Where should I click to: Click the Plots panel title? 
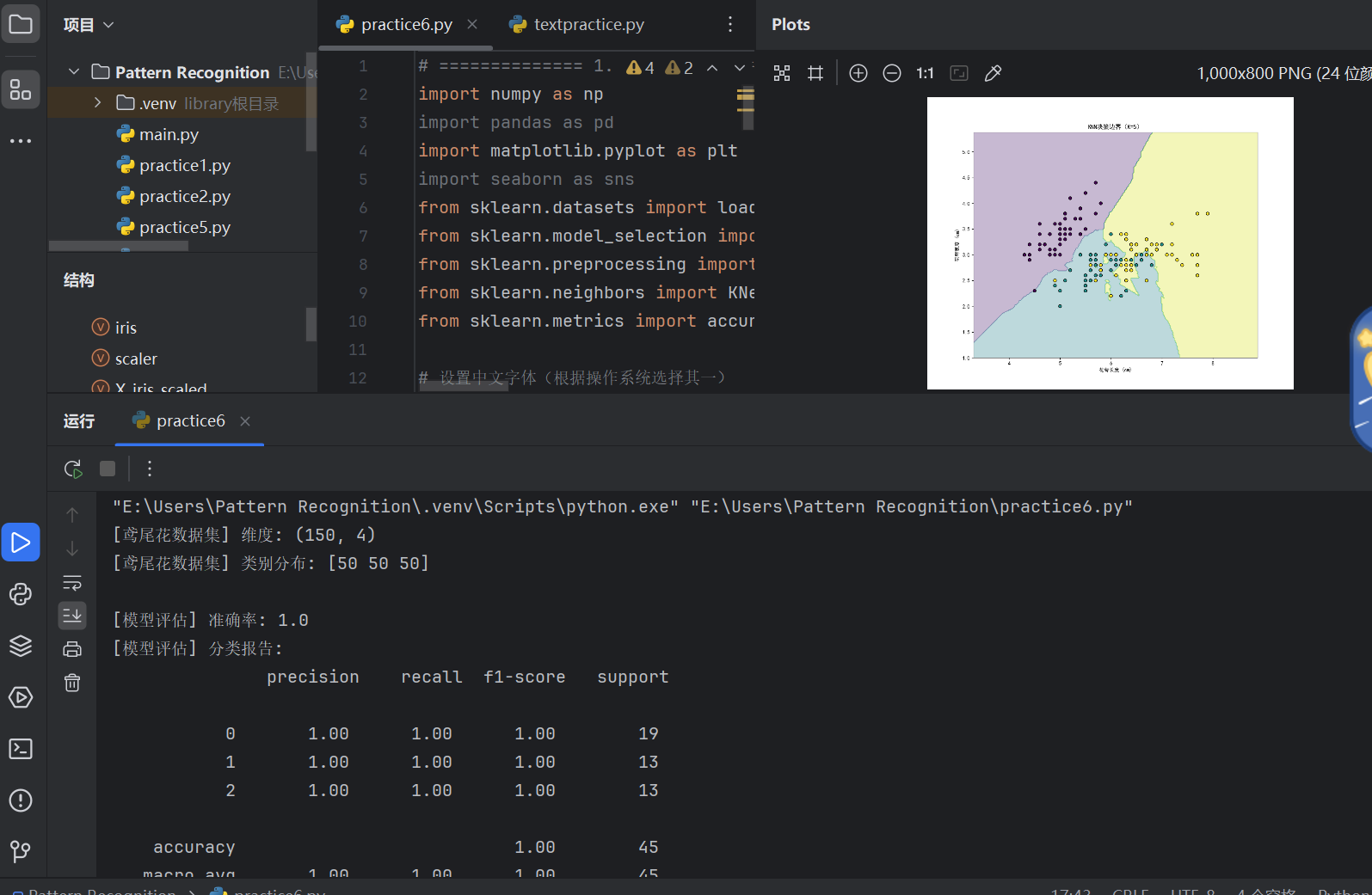pos(791,24)
